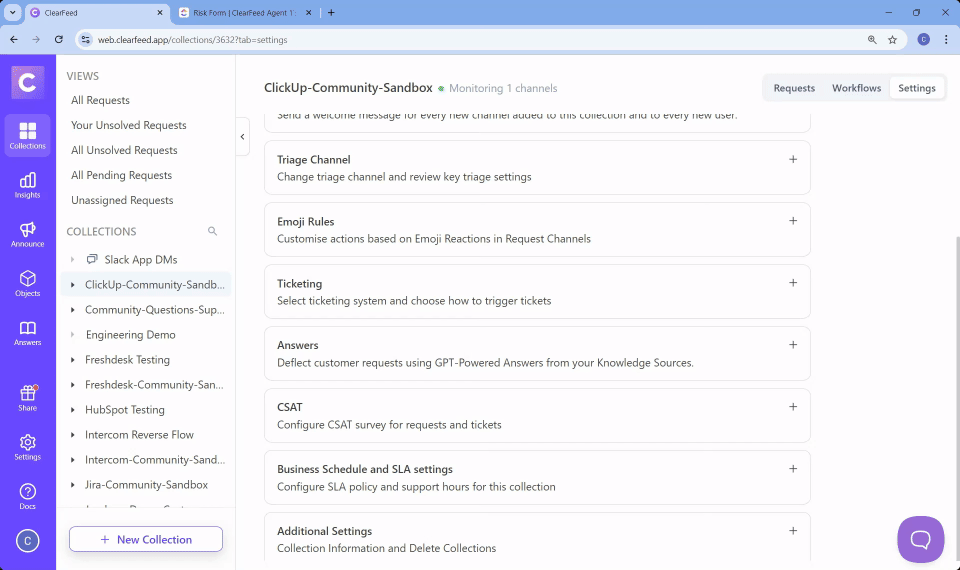The height and width of the screenshot is (570, 960).
Task: Open All Unsolved Requests view
Action: [124, 150]
